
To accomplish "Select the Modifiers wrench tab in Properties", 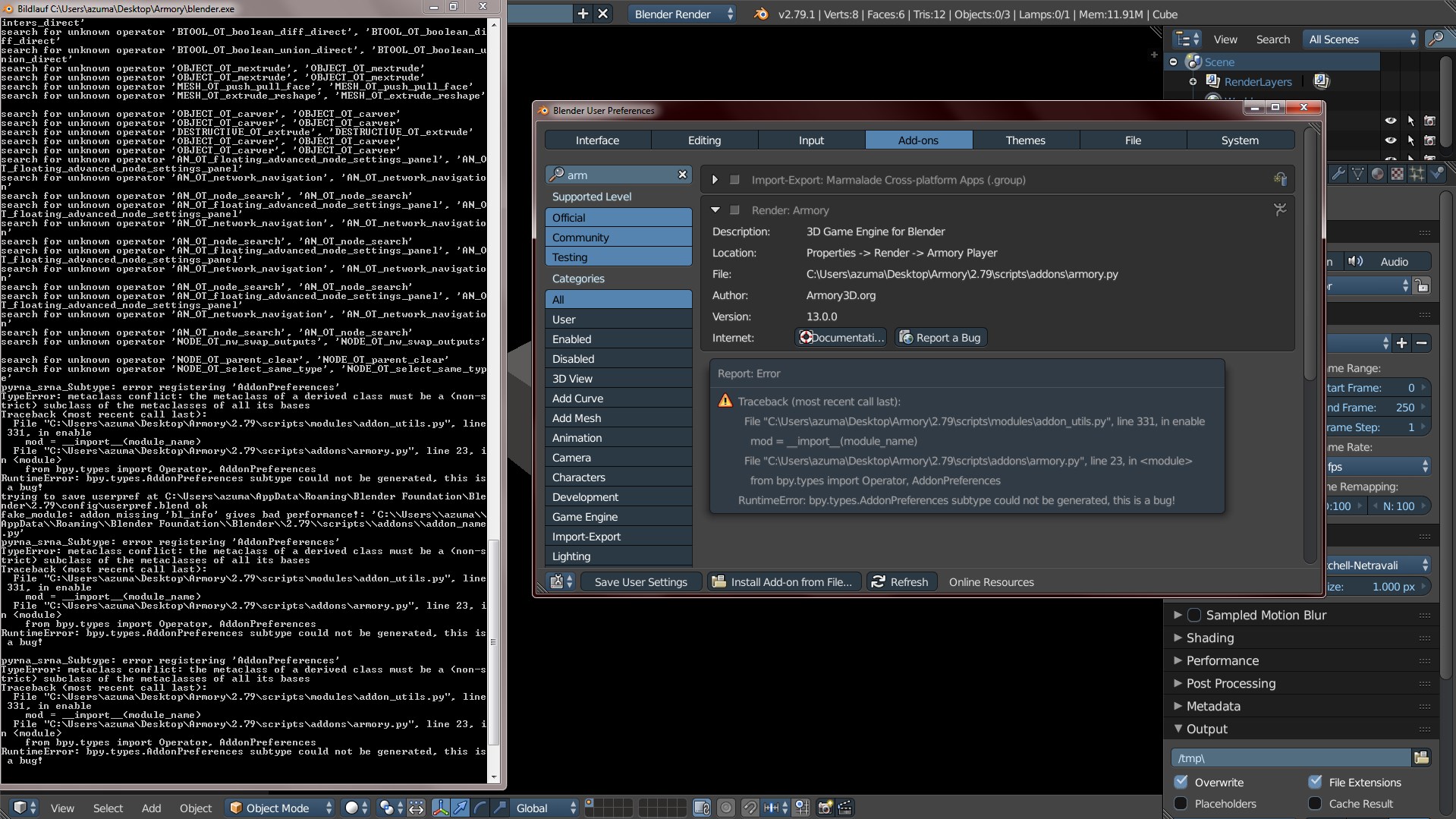I will click(x=1338, y=174).
